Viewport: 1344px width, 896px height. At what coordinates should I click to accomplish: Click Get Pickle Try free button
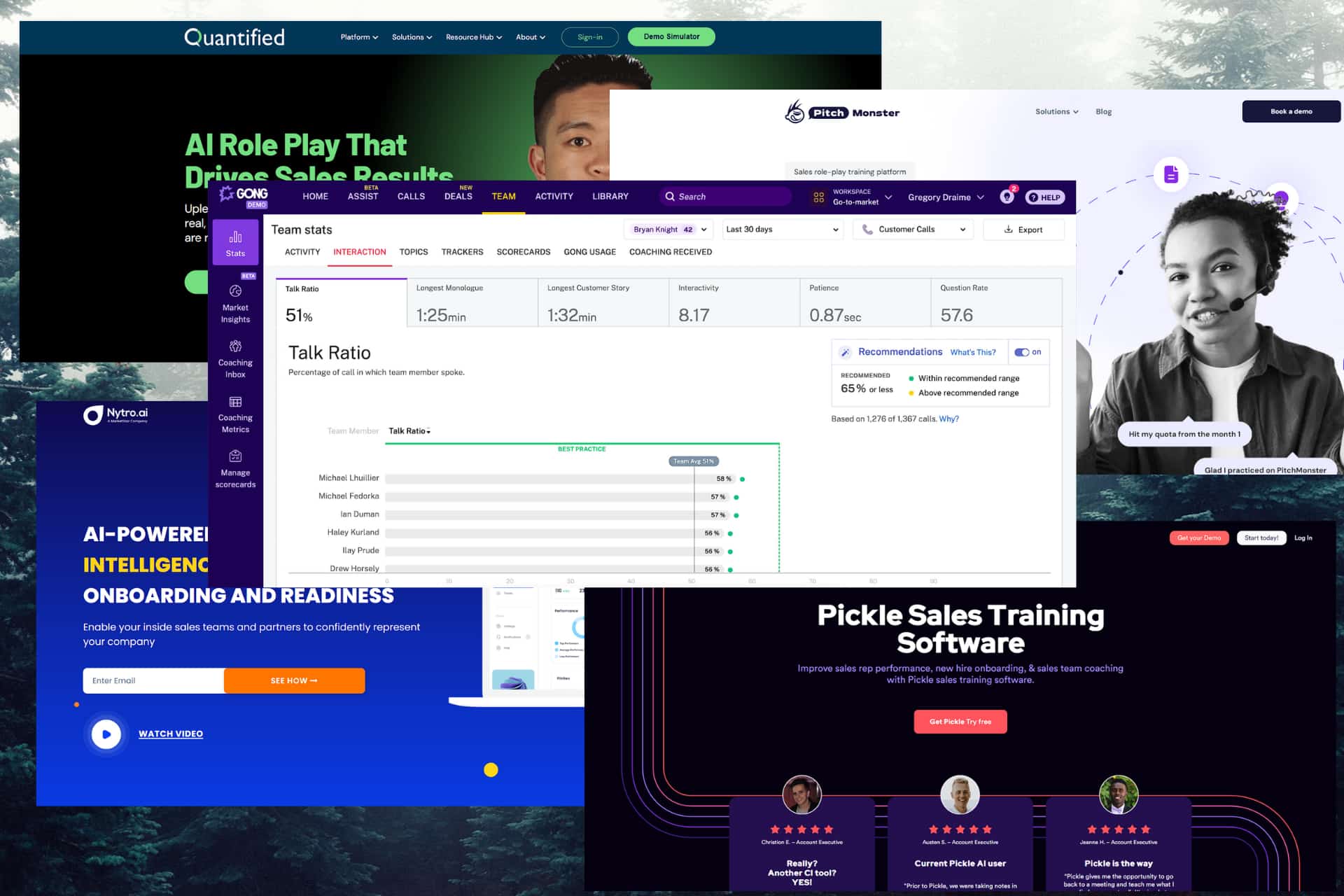[x=960, y=721]
